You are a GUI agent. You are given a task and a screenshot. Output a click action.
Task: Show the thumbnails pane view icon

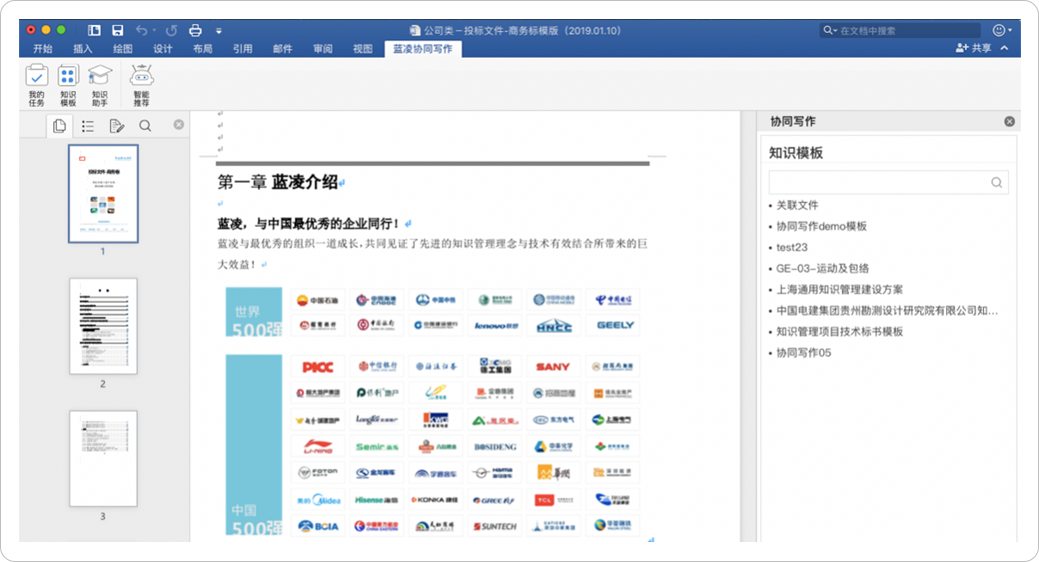coord(60,126)
